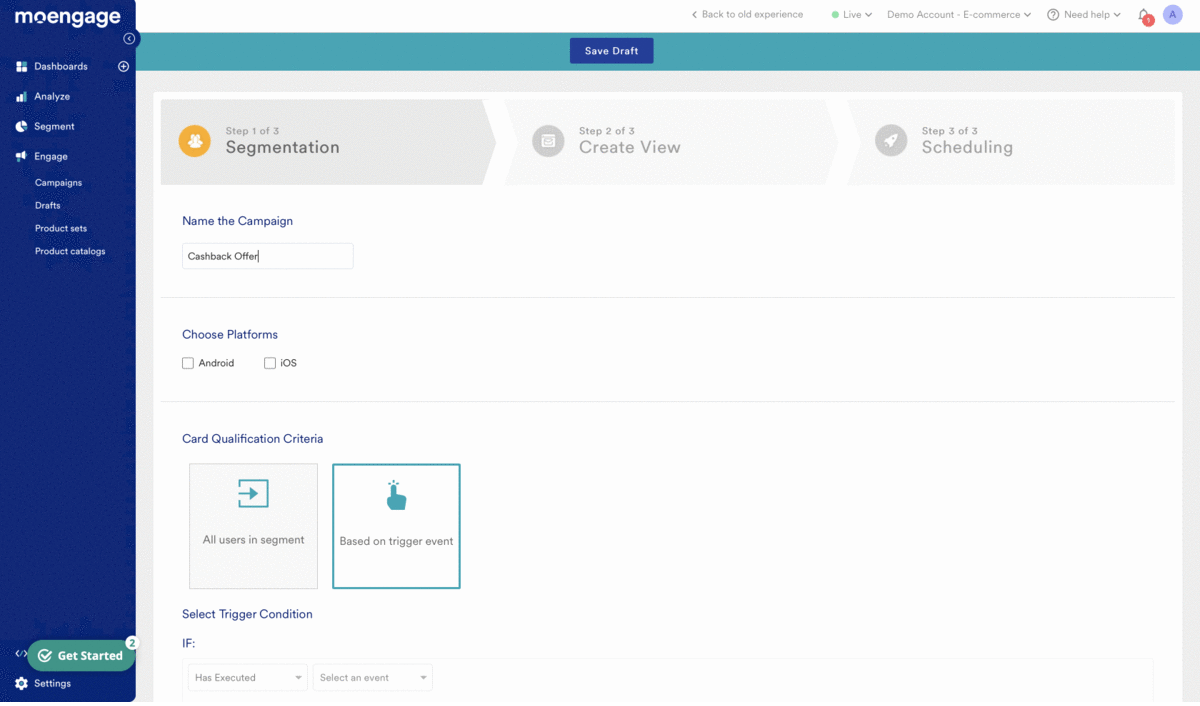Add a dashboard with plus icon
This screenshot has height=706, width=1200.
click(124, 66)
